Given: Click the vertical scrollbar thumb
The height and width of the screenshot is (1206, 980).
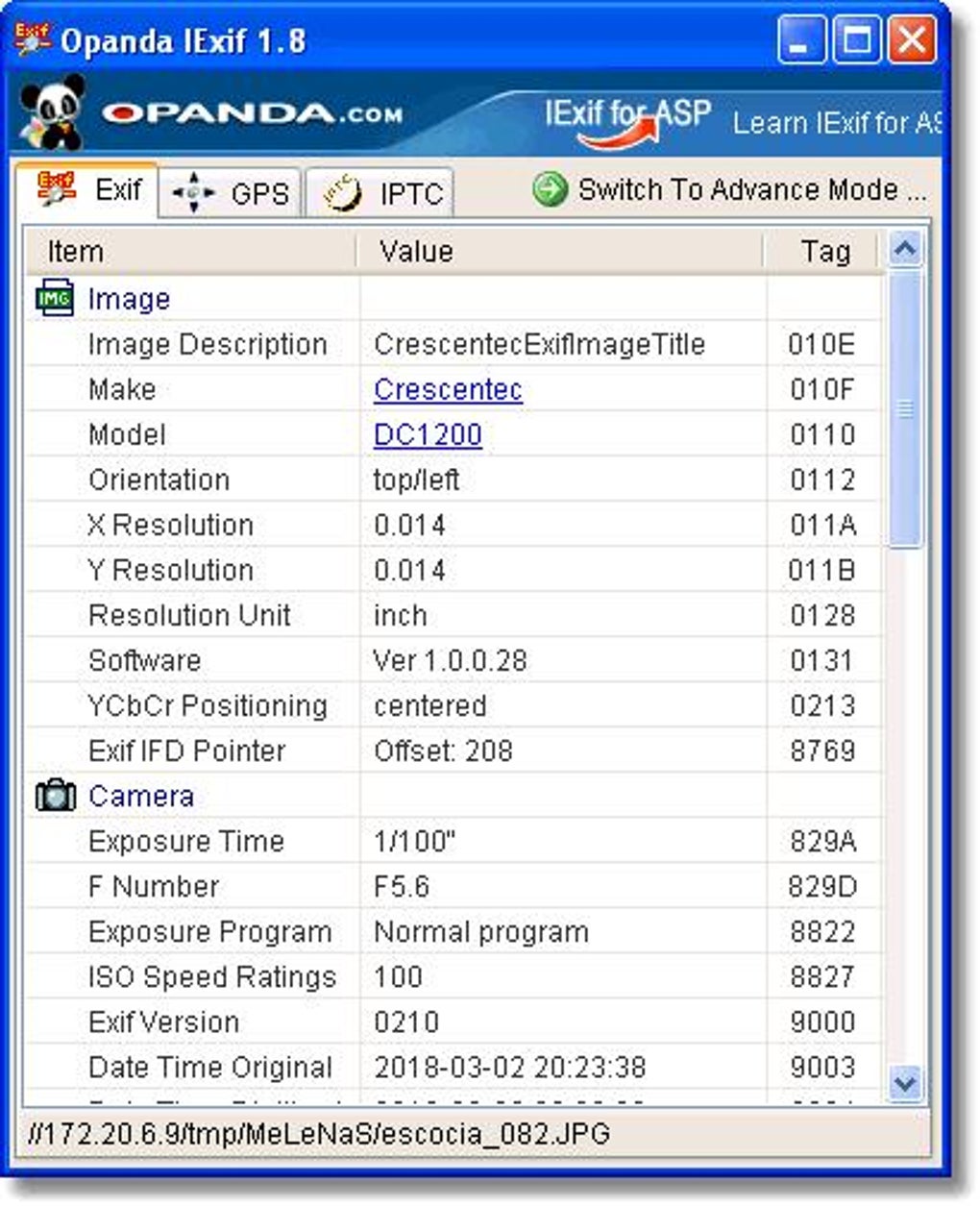Looking at the screenshot, I should pos(904,409).
